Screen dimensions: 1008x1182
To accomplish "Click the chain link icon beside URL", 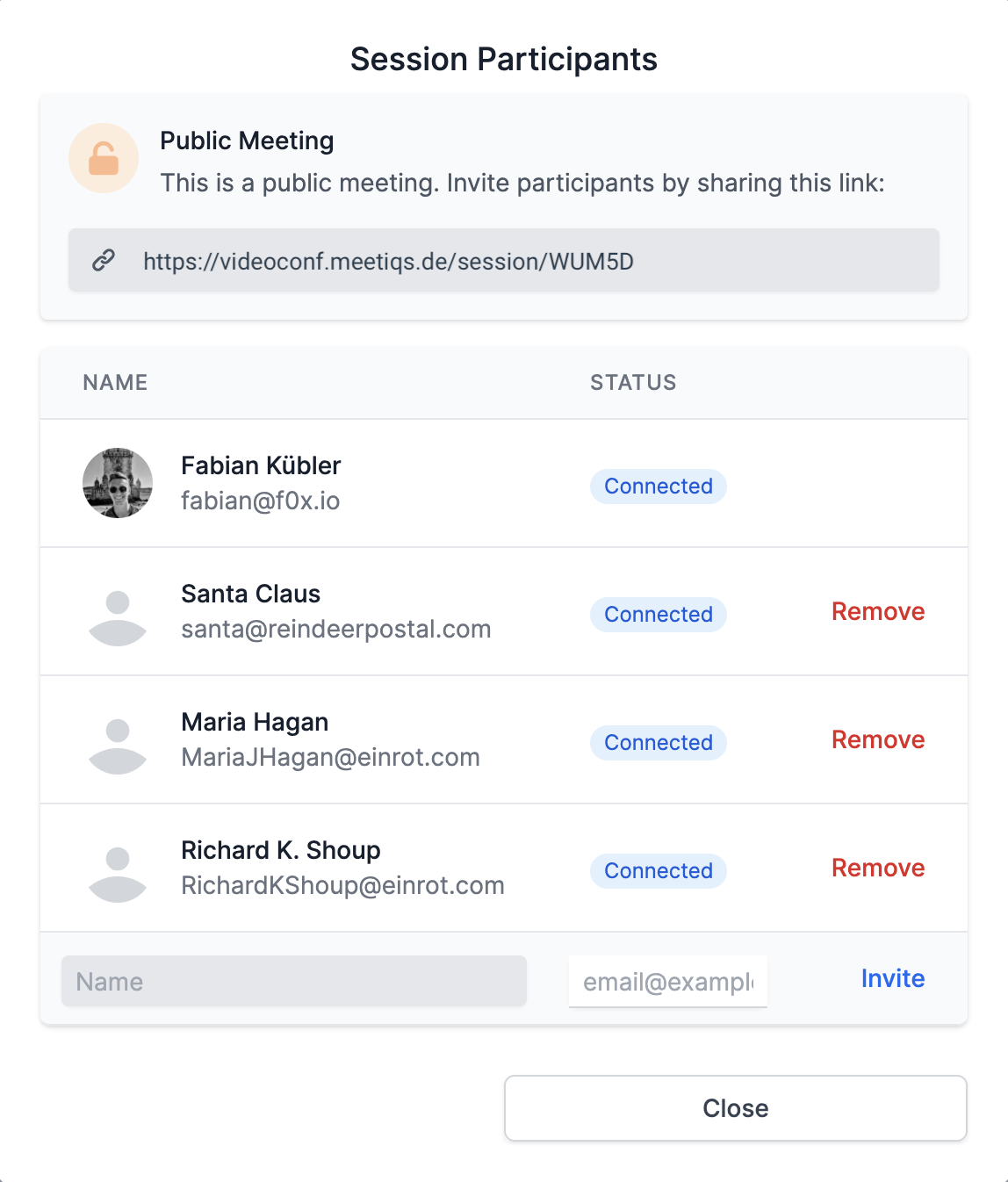I will click(104, 261).
